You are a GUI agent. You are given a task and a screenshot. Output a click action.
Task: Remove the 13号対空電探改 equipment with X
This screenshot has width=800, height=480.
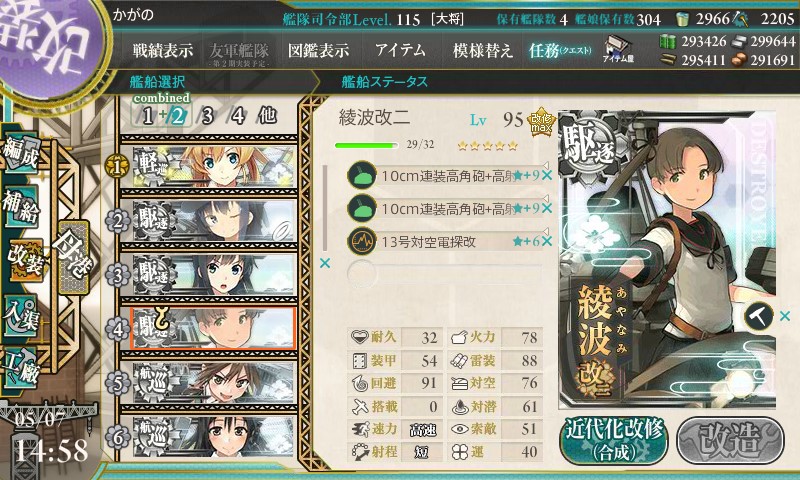pyautogui.click(x=547, y=241)
